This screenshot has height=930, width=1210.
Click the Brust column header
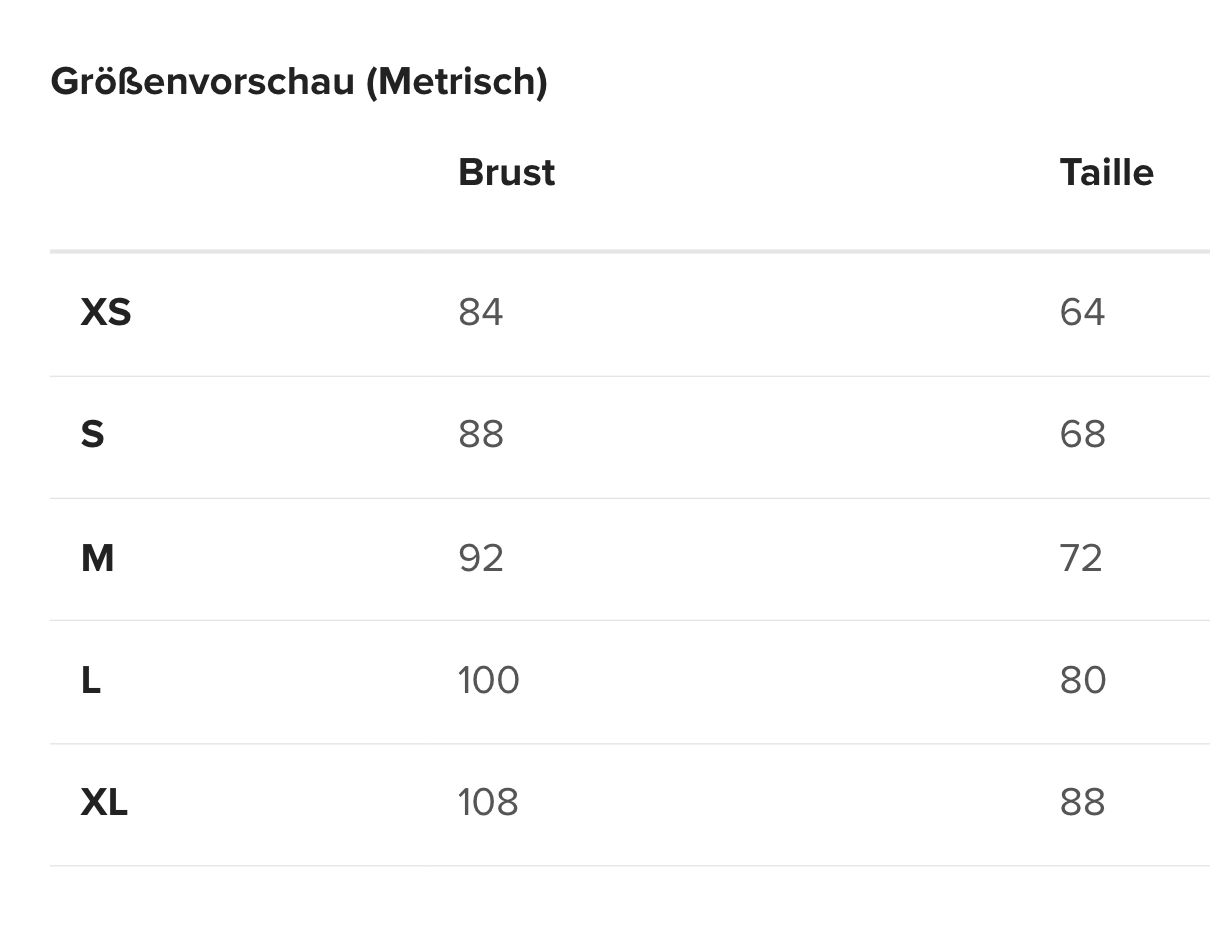coord(506,173)
